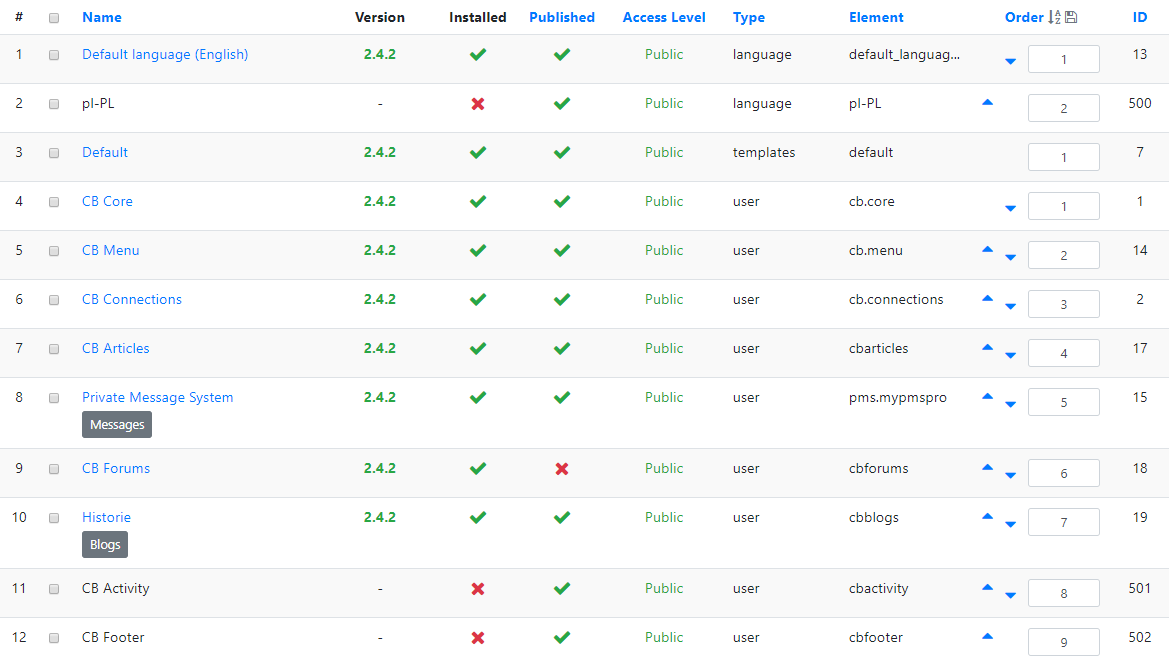Viewport: 1175px width, 670px height.
Task: Move CB Menu up in order
Action: [x=987, y=250]
